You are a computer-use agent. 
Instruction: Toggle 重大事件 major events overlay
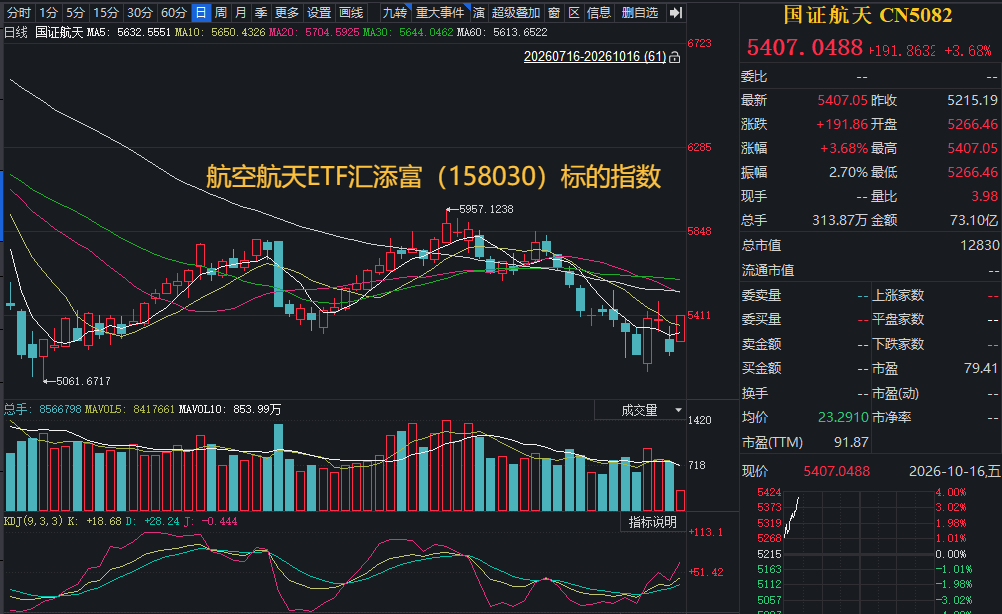tap(440, 13)
